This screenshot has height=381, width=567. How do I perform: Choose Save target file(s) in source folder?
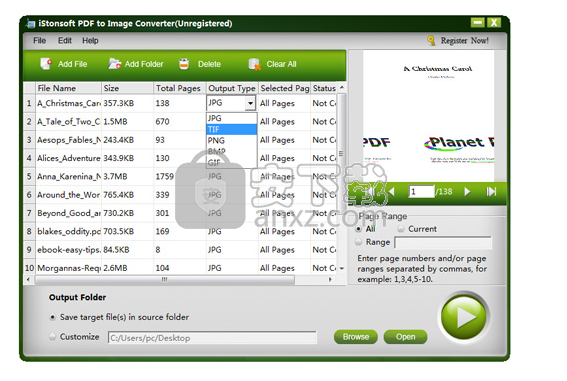52,317
